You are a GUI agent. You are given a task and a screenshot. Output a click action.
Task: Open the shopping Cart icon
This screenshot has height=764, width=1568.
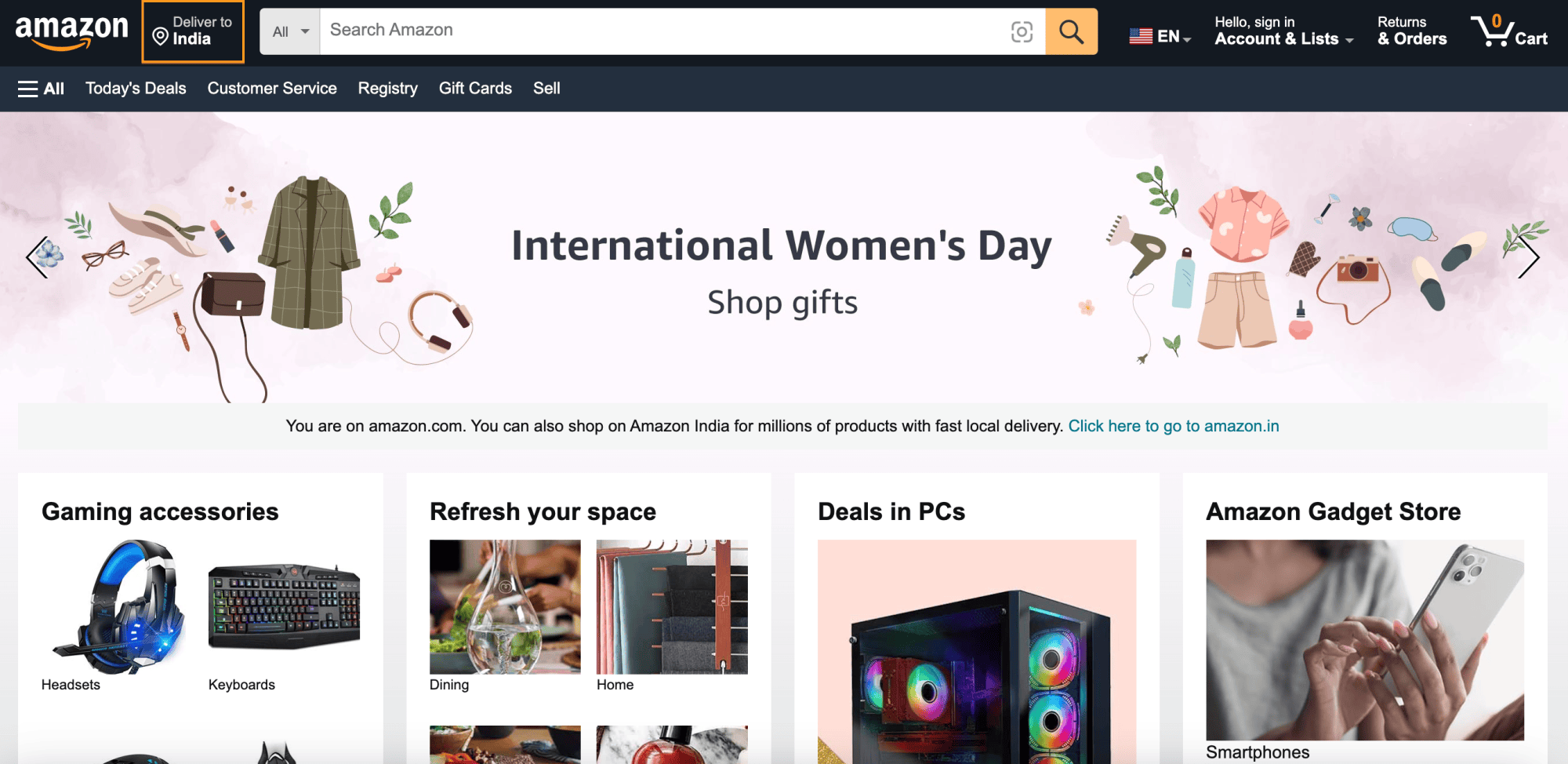1509,31
